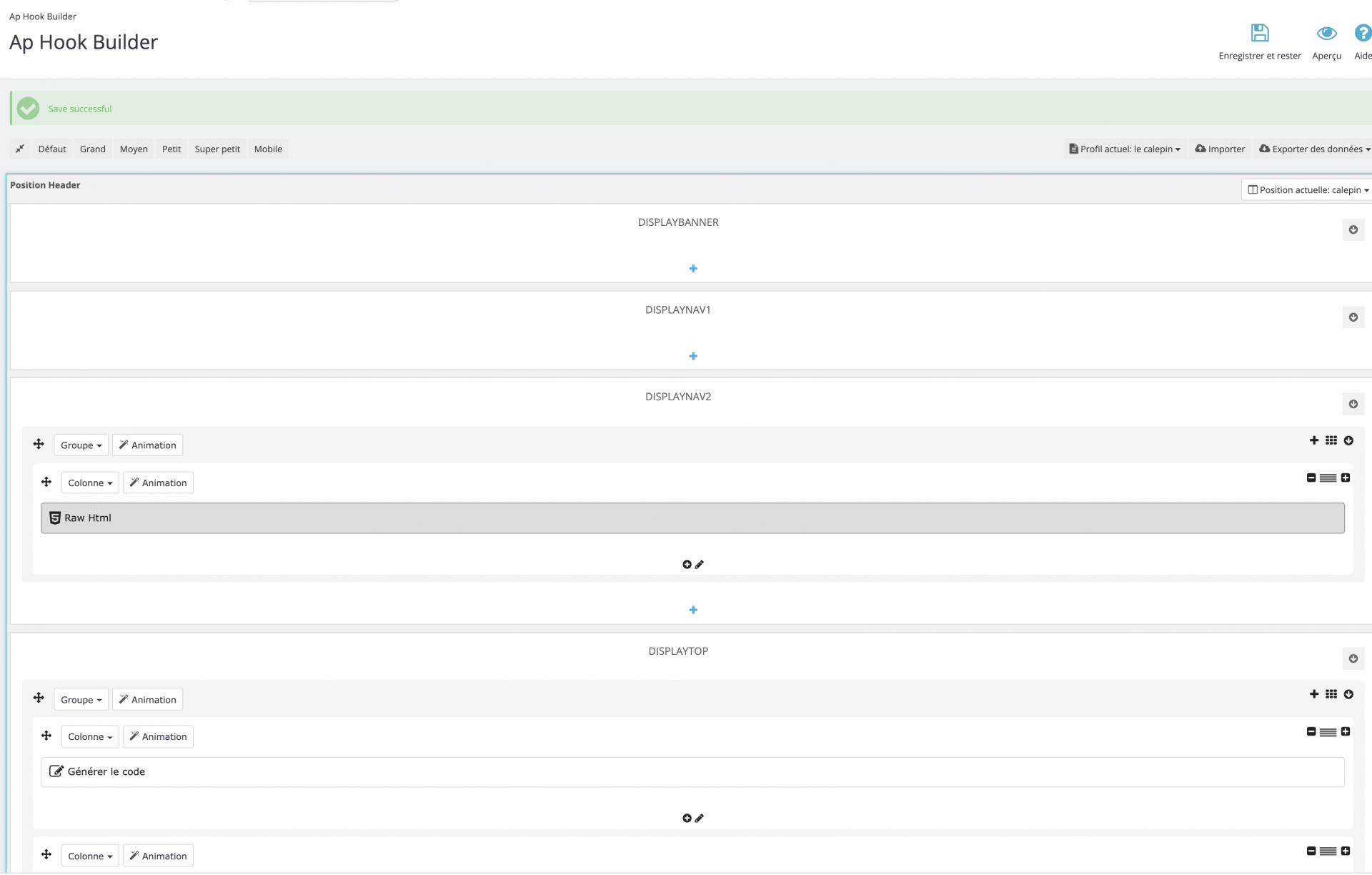Click the move handle of the DISPLAYNAV2 Groupe
Screen dimensions: 1372x875
(39, 444)
